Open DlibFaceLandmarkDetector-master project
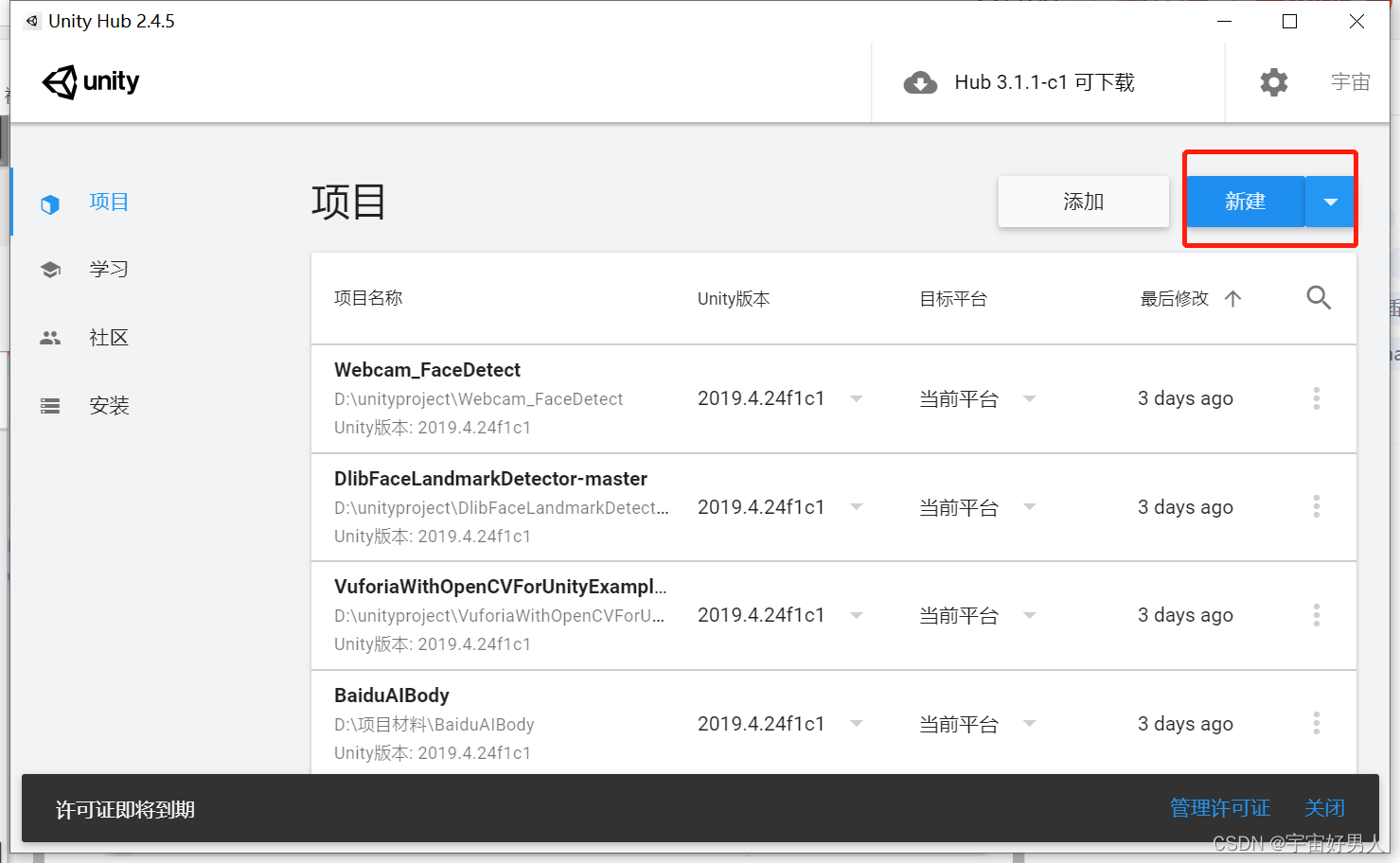This screenshot has height=863, width=1400. pos(490,479)
